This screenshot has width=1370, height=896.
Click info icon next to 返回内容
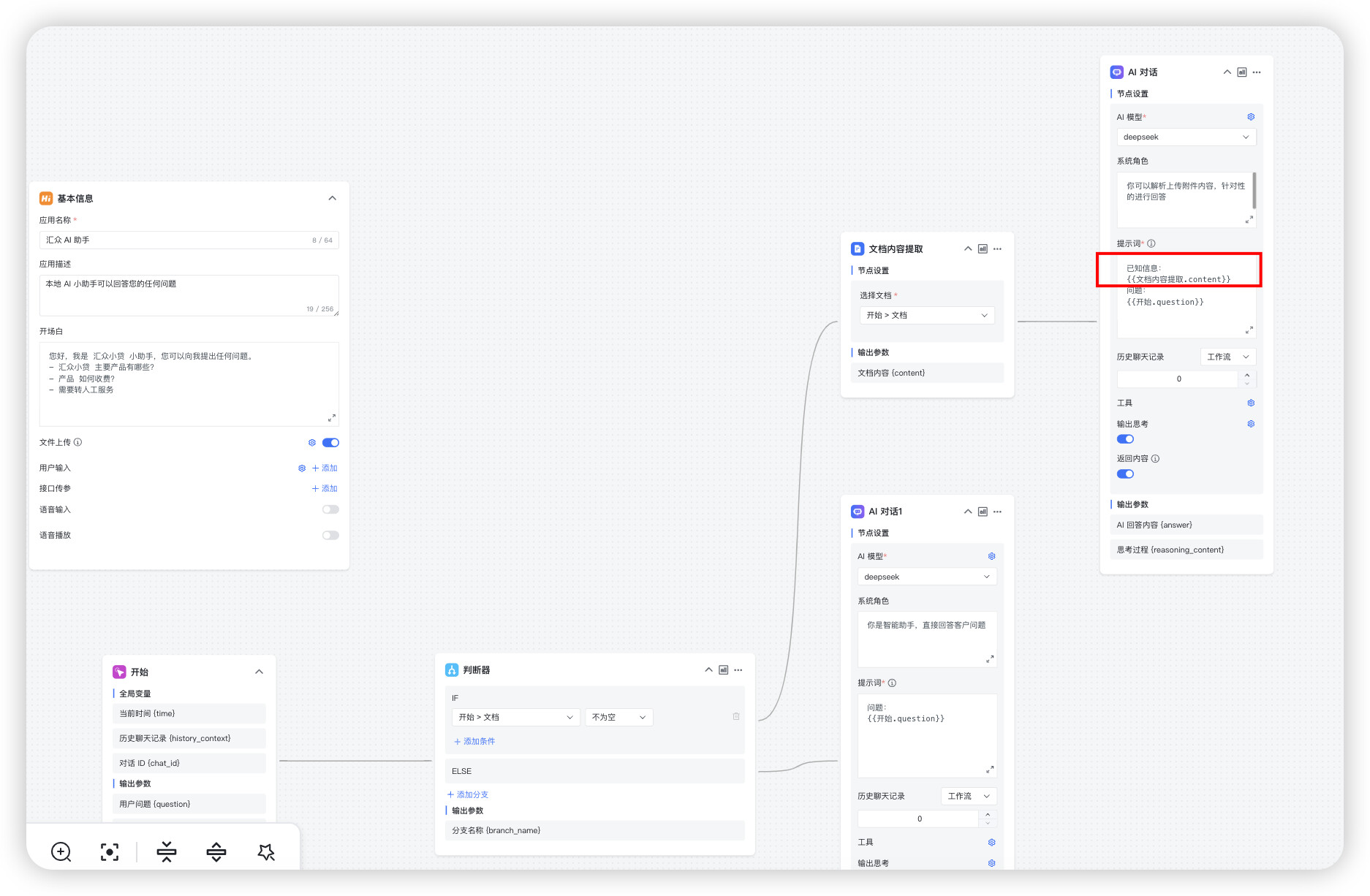pos(1156,459)
